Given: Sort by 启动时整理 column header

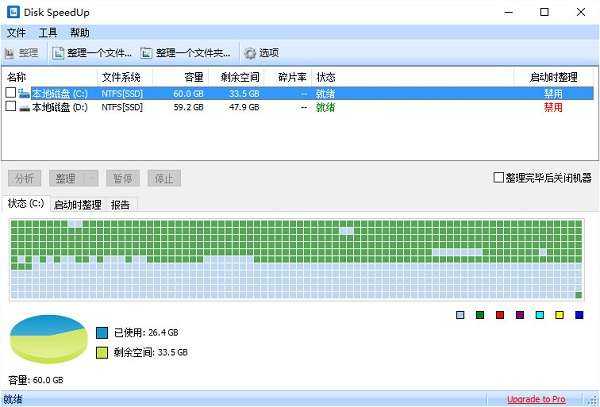Looking at the screenshot, I should 553,77.
